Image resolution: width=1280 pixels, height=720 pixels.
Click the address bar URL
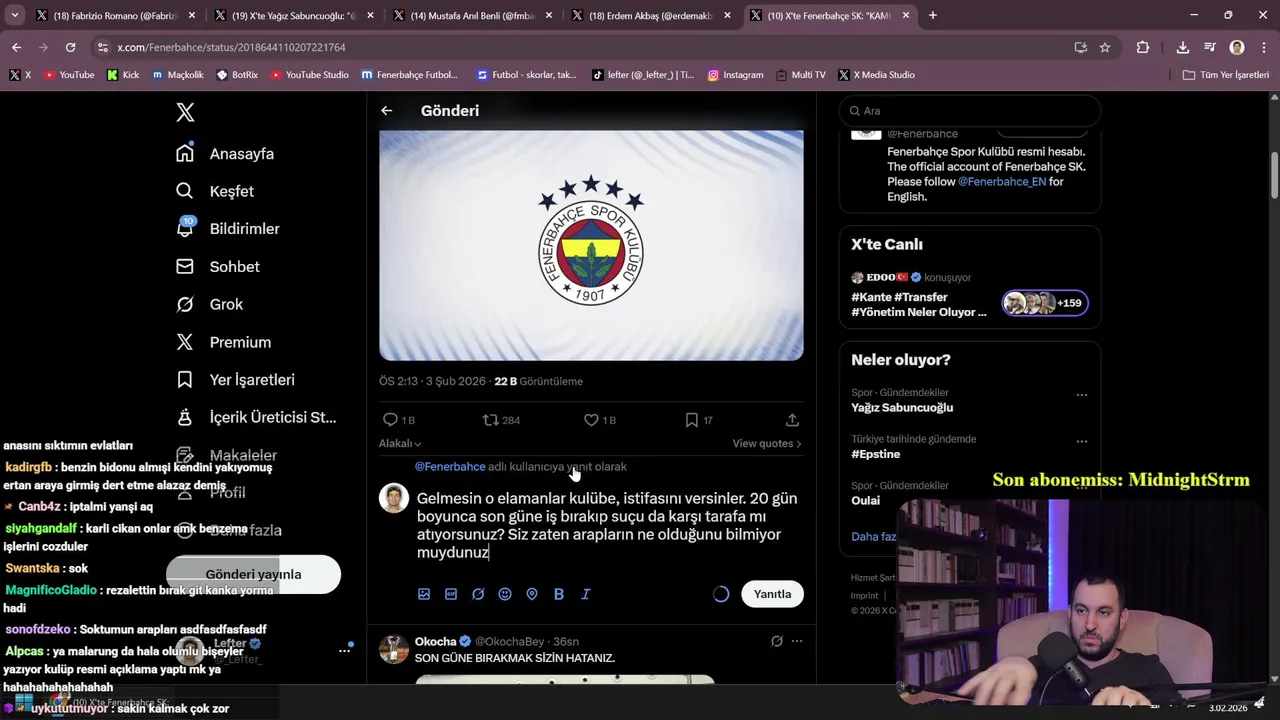pyautogui.click(x=231, y=47)
